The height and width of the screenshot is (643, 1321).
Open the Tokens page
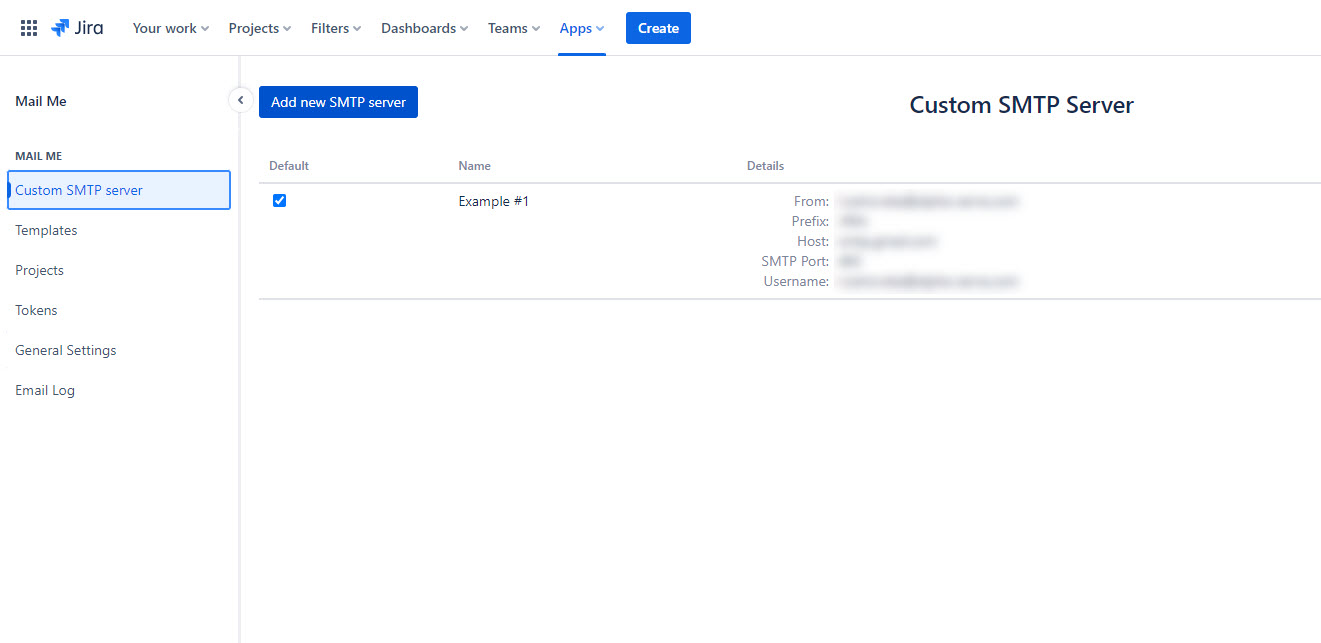[x=36, y=310]
